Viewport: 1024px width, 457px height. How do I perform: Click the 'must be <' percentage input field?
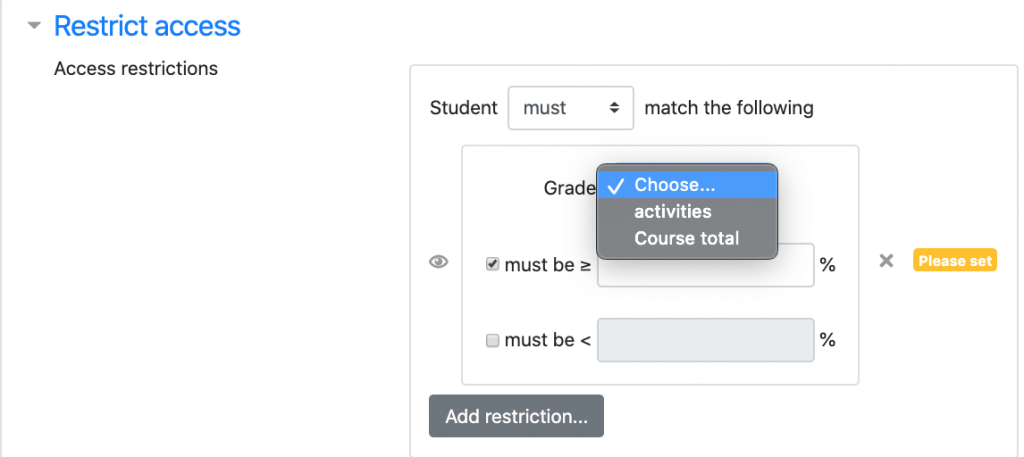[x=705, y=340]
